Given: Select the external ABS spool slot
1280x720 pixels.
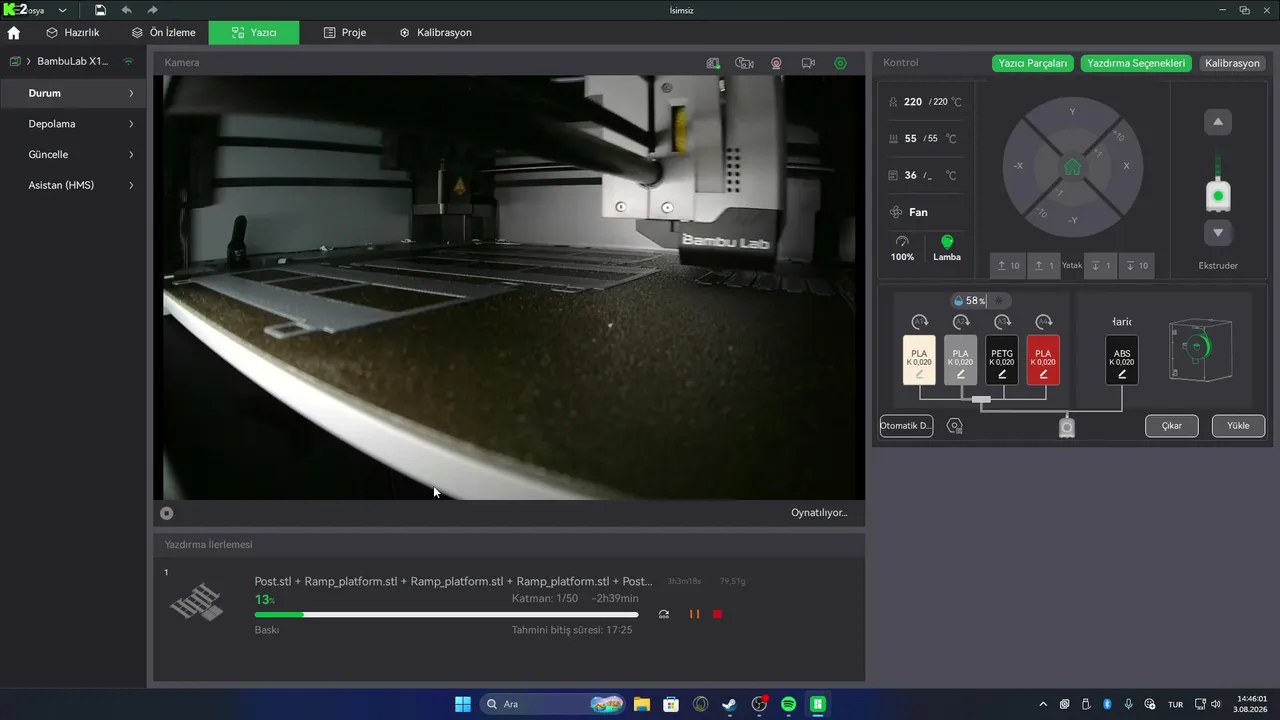Looking at the screenshot, I should [x=1122, y=360].
